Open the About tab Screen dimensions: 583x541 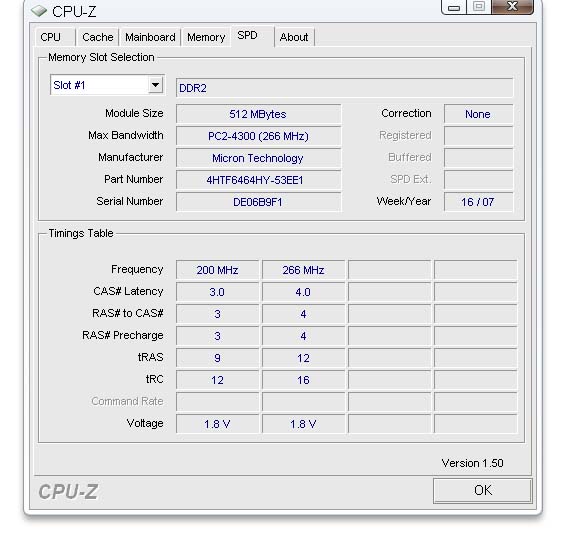coord(294,37)
